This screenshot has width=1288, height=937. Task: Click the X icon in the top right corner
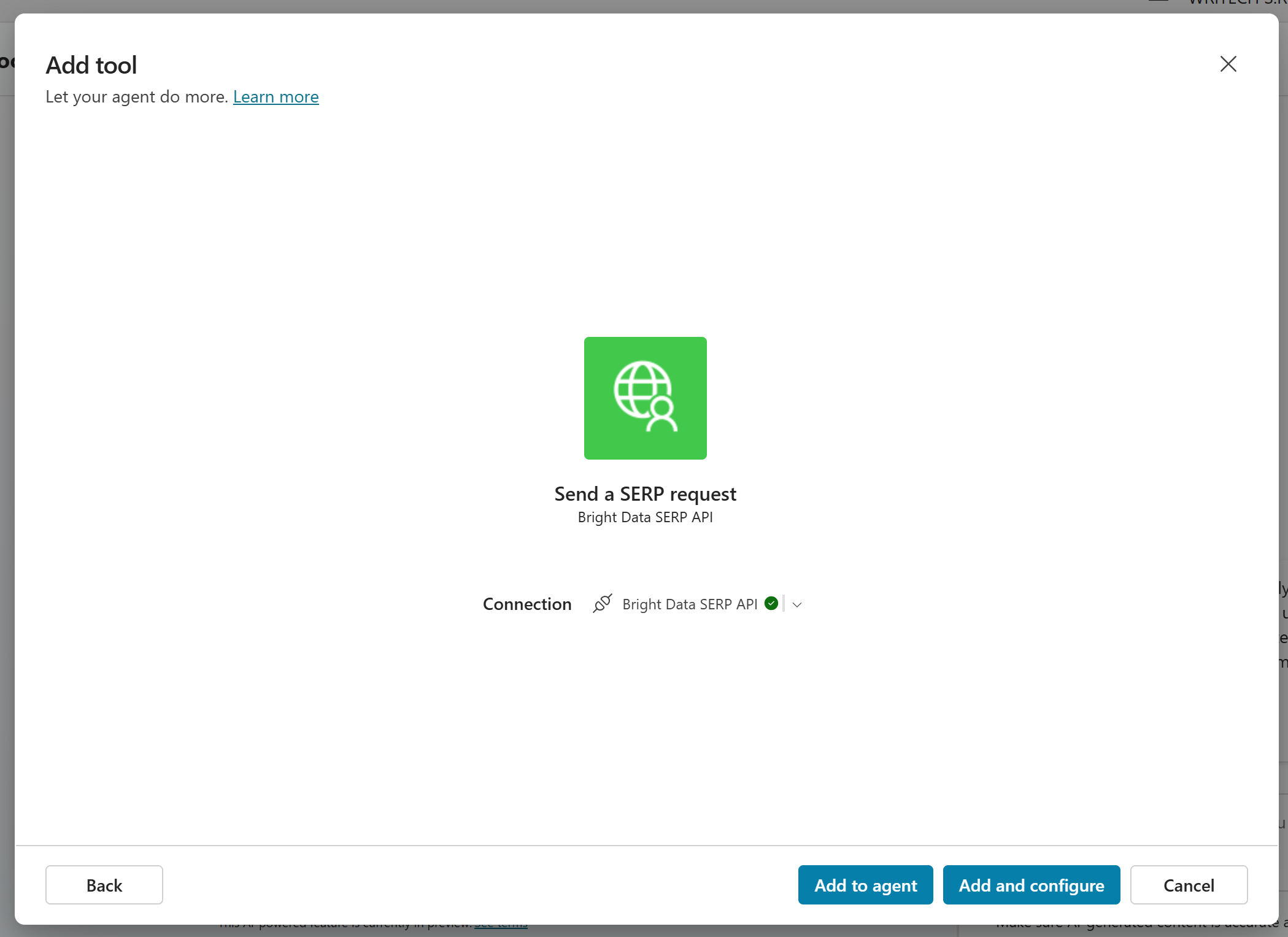coord(1227,64)
